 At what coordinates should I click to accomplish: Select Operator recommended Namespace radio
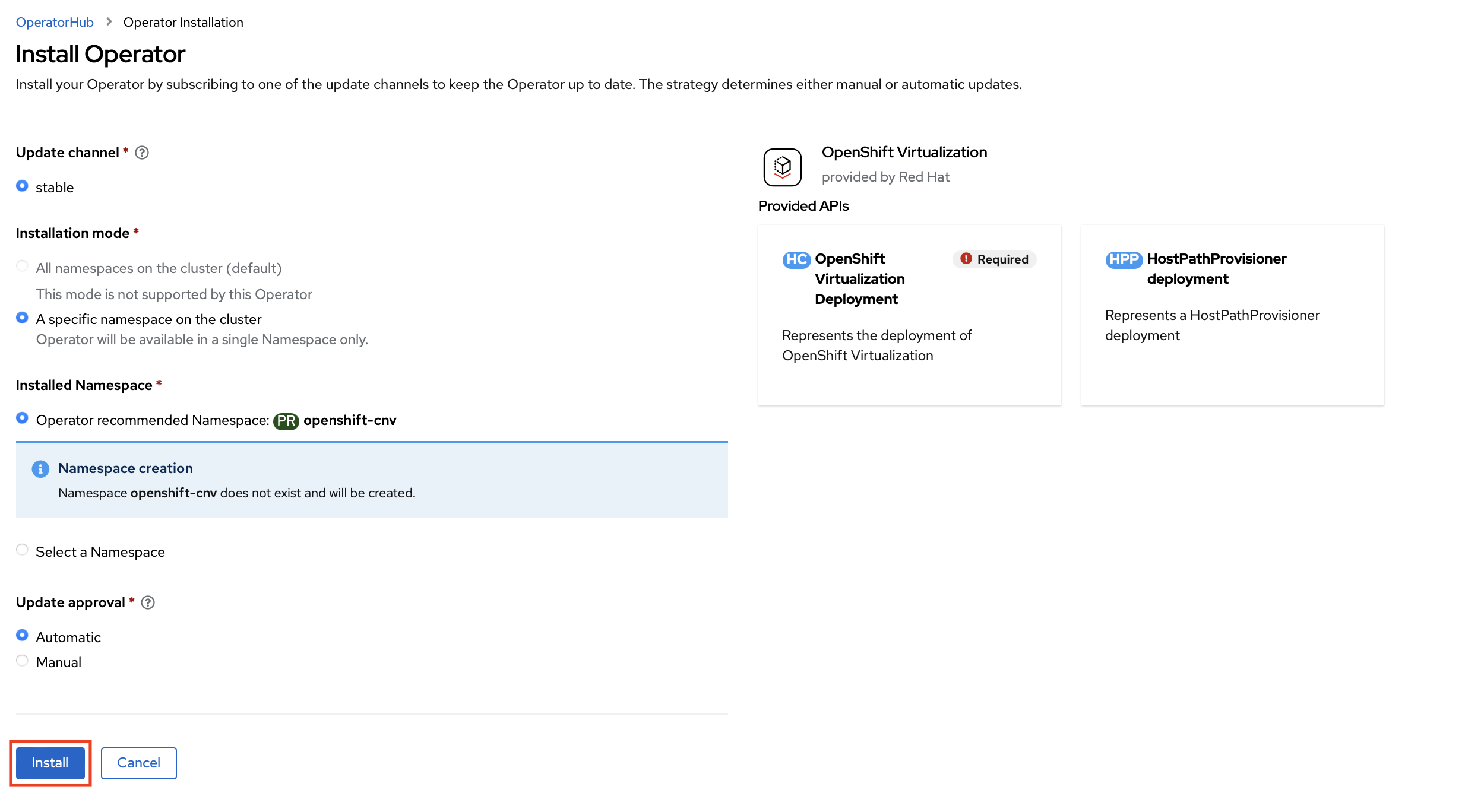[x=22, y=418]
